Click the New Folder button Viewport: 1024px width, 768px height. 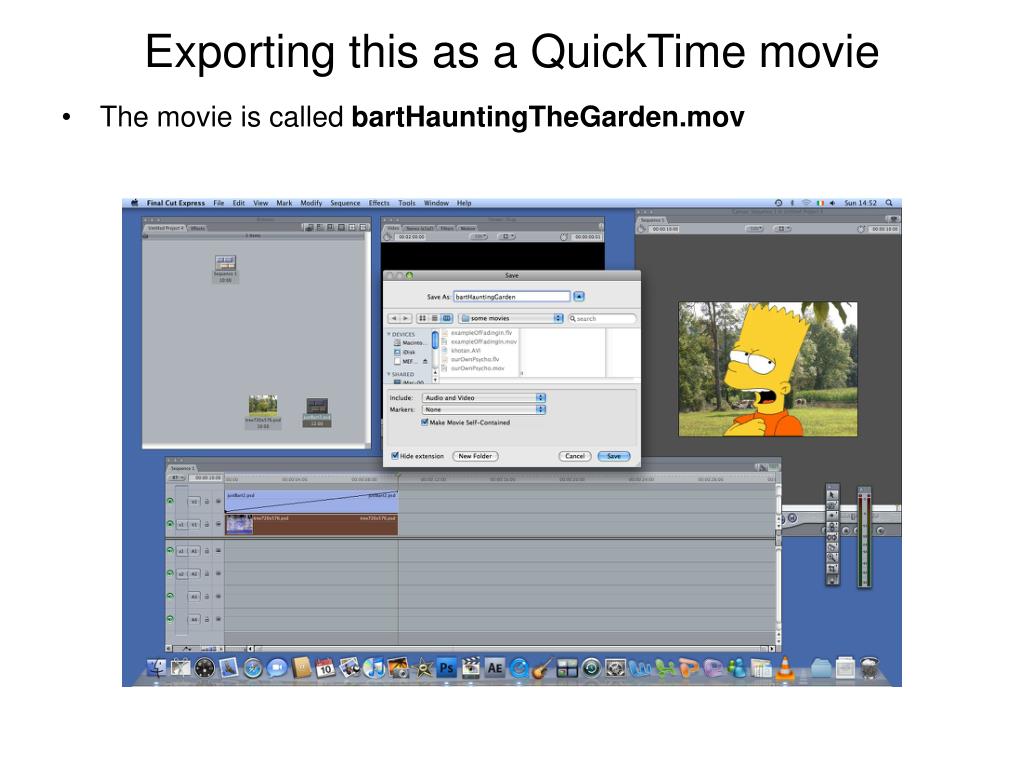(x=475, y=456)
